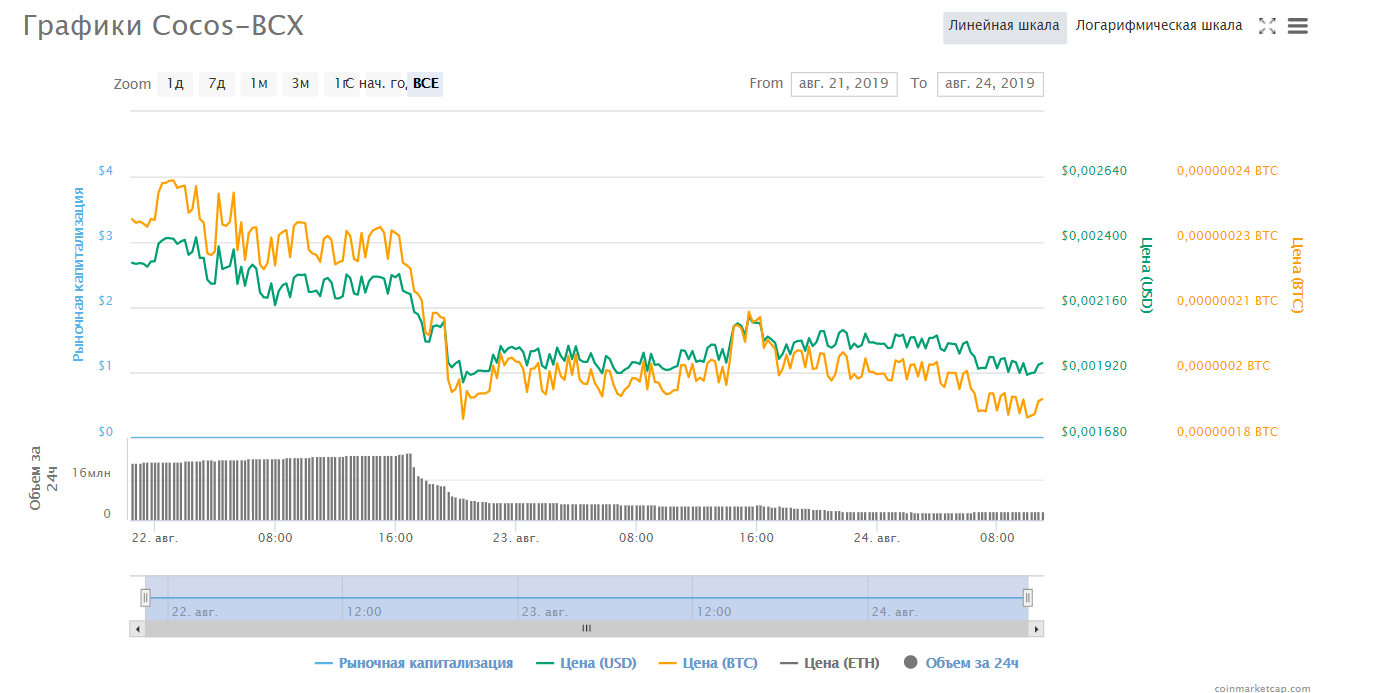Viewport: 1379px width, 693px height.
Task: Open the coinmarketcap.com credit link
Action: pos(1262,688)
